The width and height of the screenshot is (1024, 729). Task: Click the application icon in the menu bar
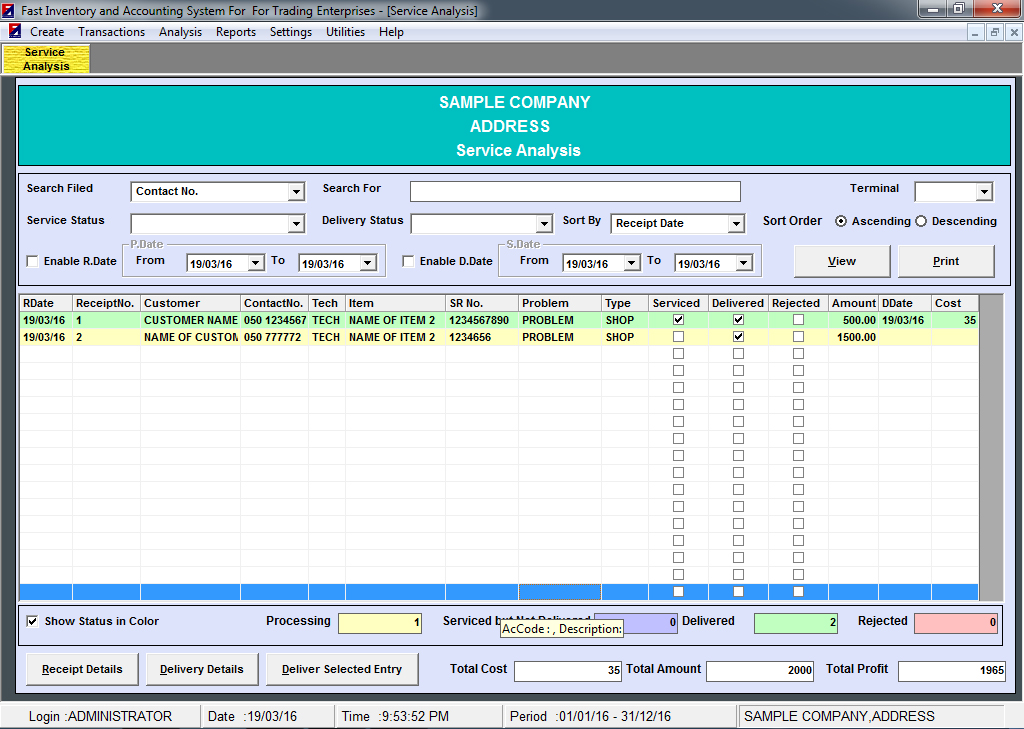[x=15, y=32]
